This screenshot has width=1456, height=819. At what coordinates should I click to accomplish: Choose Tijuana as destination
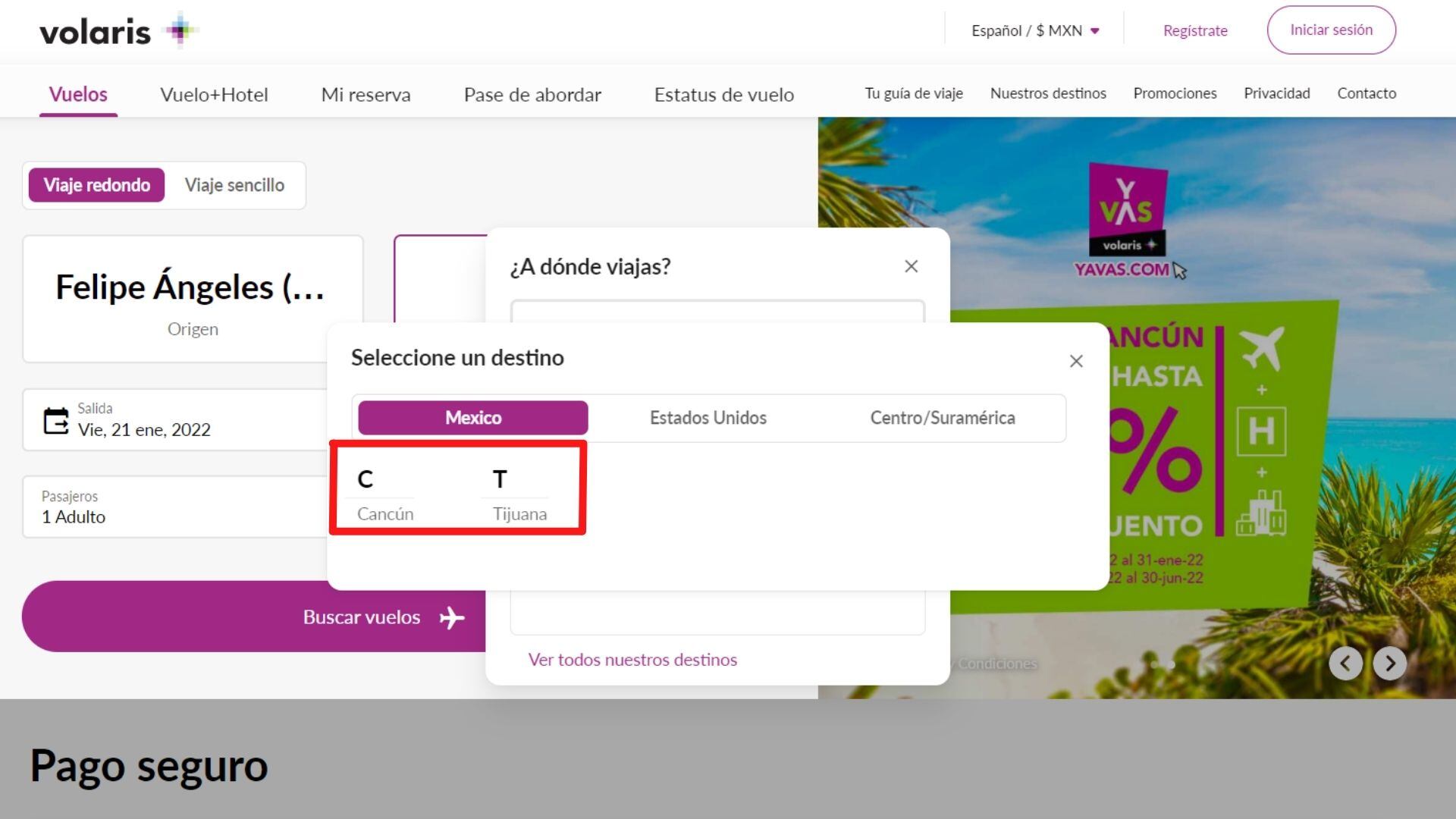519,513
